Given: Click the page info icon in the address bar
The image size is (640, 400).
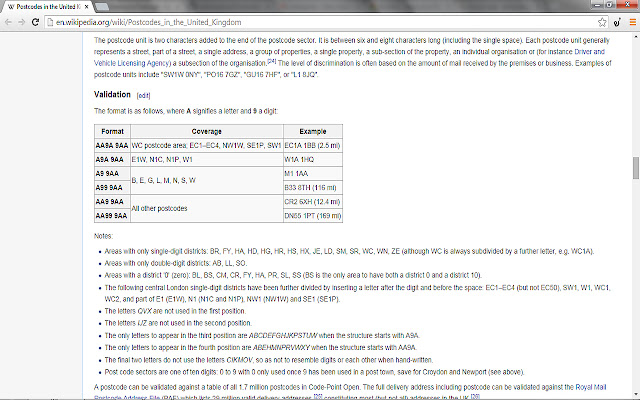Looking at the screenshot, I should (50, 22).
